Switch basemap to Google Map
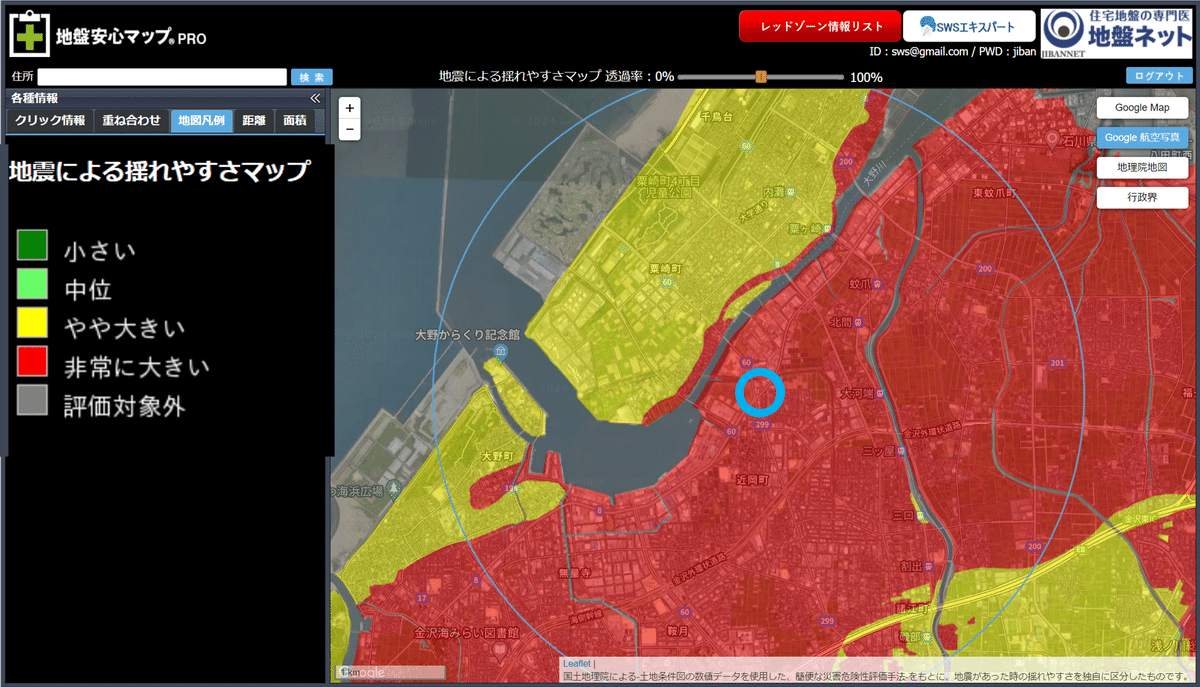 (x=1142, y=107)
